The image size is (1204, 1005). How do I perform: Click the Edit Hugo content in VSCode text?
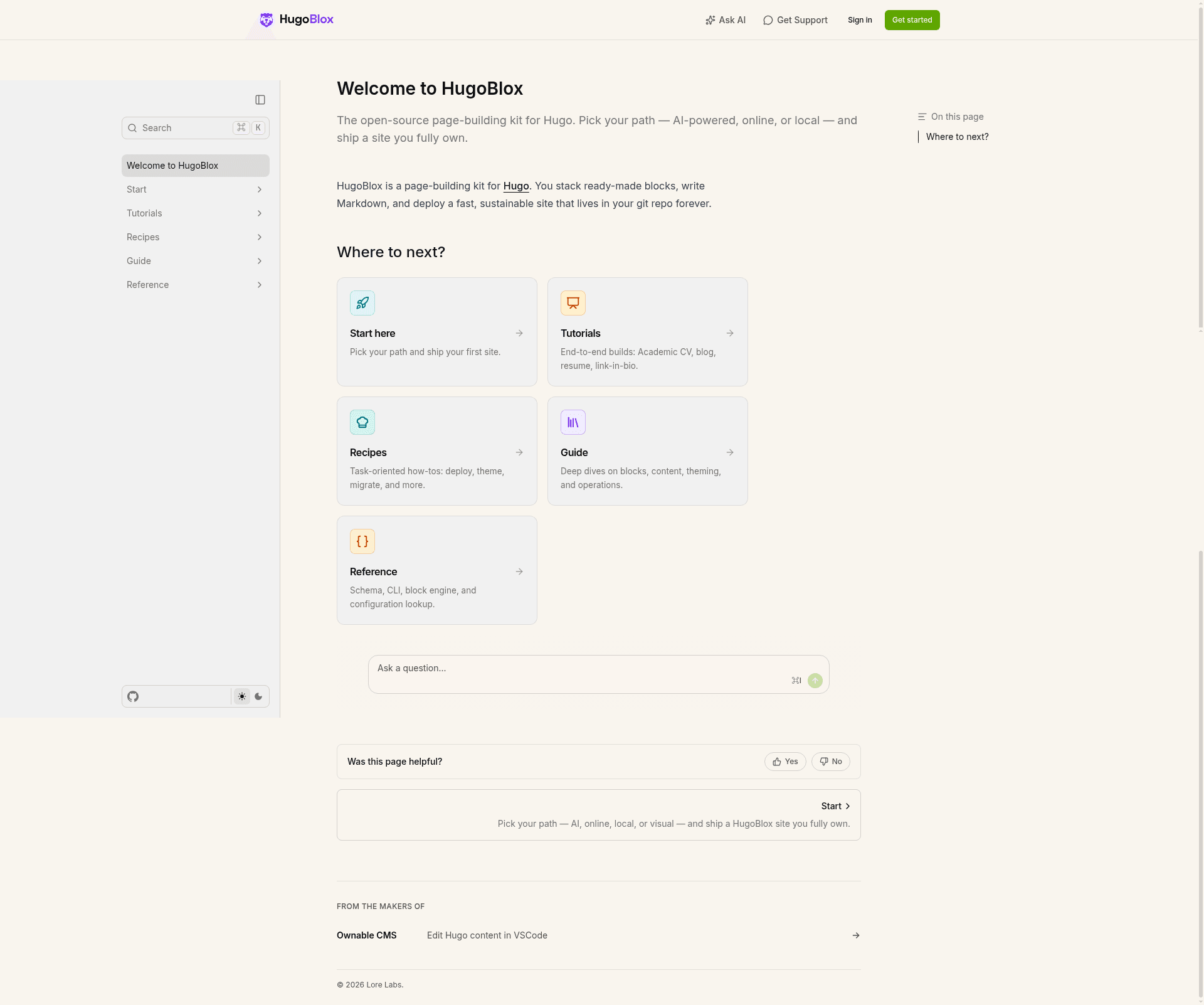pyautogui.click(x=487, y=935)
